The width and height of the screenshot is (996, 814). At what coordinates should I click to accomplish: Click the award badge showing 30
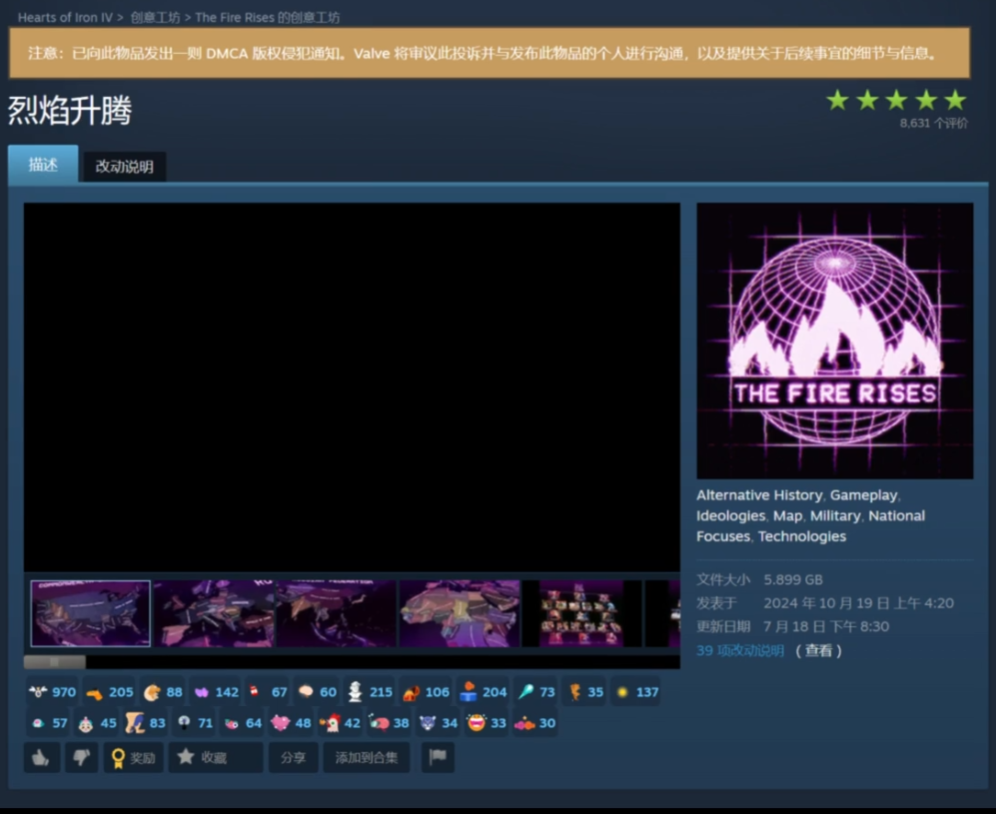click(x=535, y=723)
